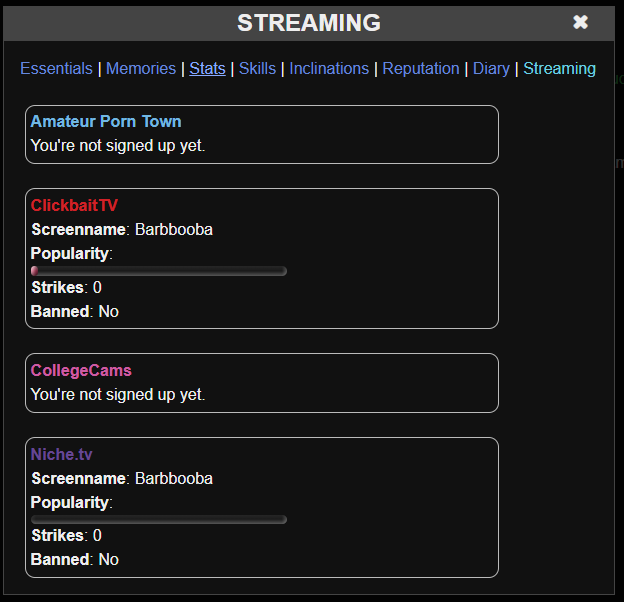This screenshot has width=624, height=602.
Task: Open the Essentials tab
Action: 56,68
